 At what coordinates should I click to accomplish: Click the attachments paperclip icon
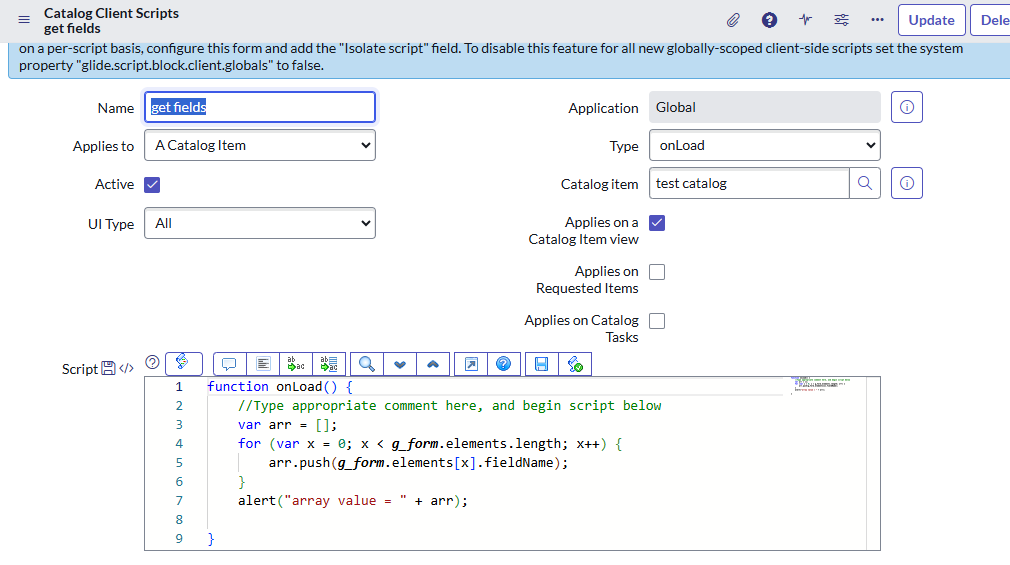click(x=733, y=20)
